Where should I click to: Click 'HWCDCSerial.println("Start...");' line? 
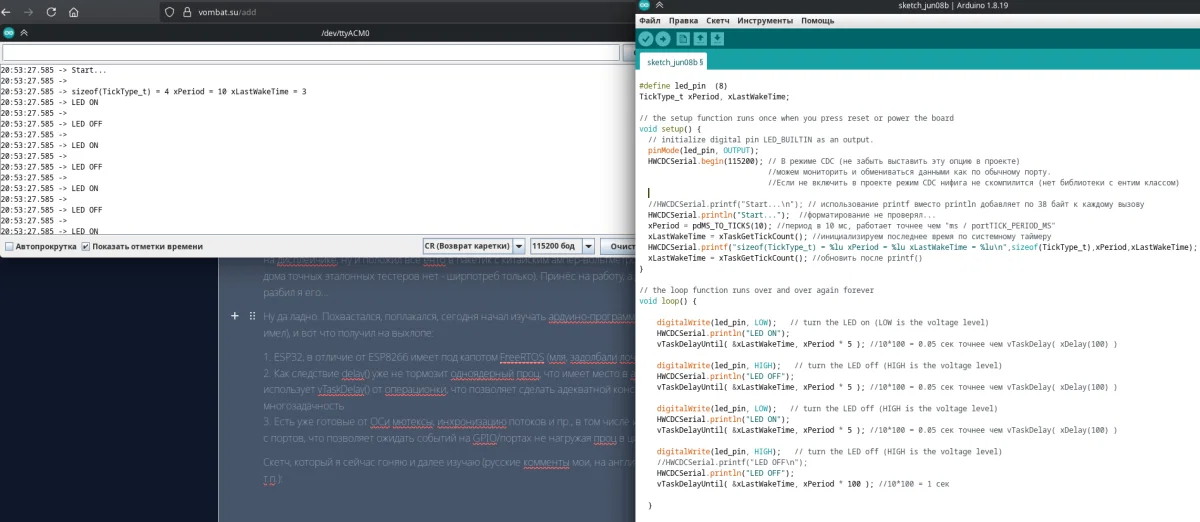[x=719, y=215]
